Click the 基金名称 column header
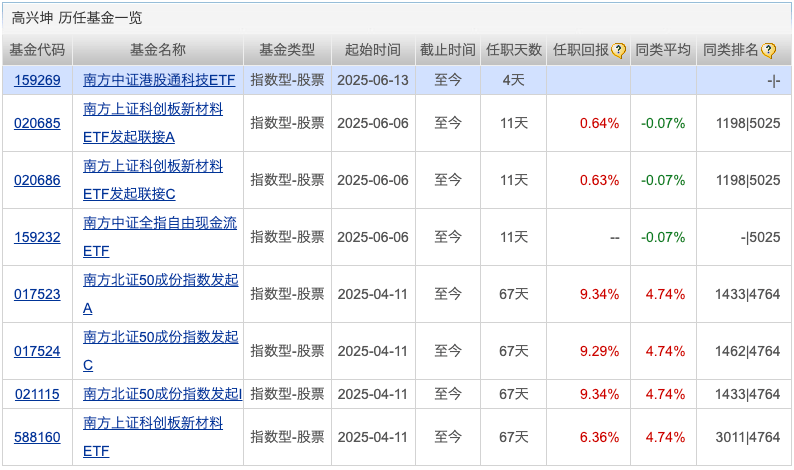The width and height of the screenshot is (794, 470). point(158,50)
